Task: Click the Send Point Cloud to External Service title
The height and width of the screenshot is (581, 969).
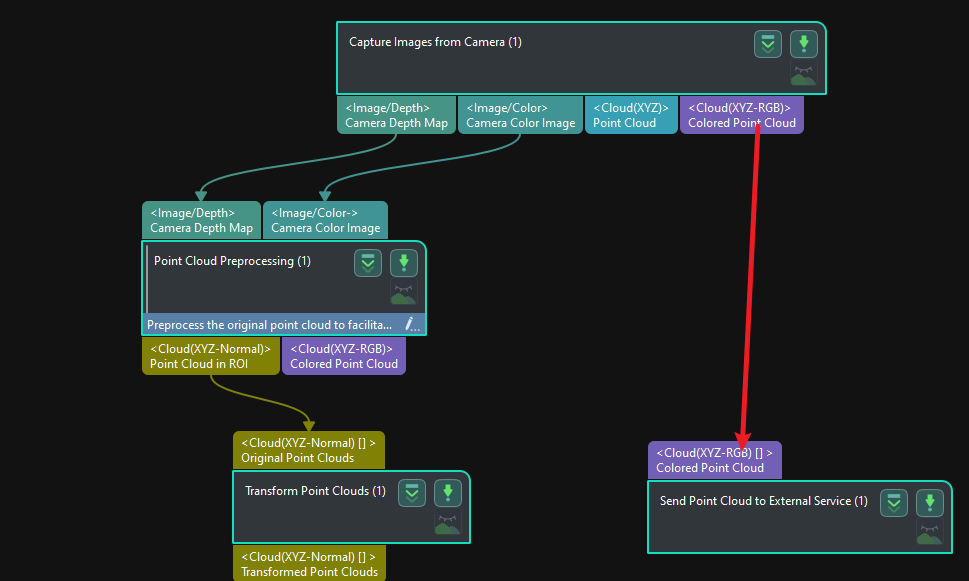Action: coord(763,501)
